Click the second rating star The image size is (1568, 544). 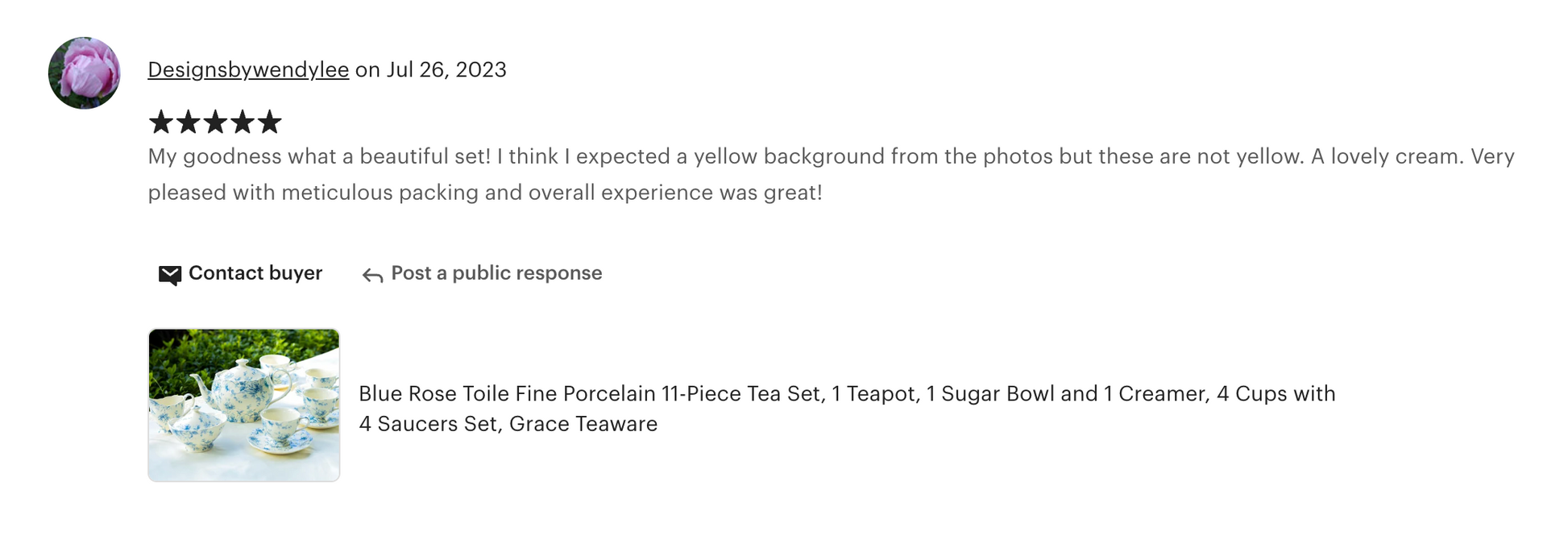pyautogui.click(x=188, y=123)
